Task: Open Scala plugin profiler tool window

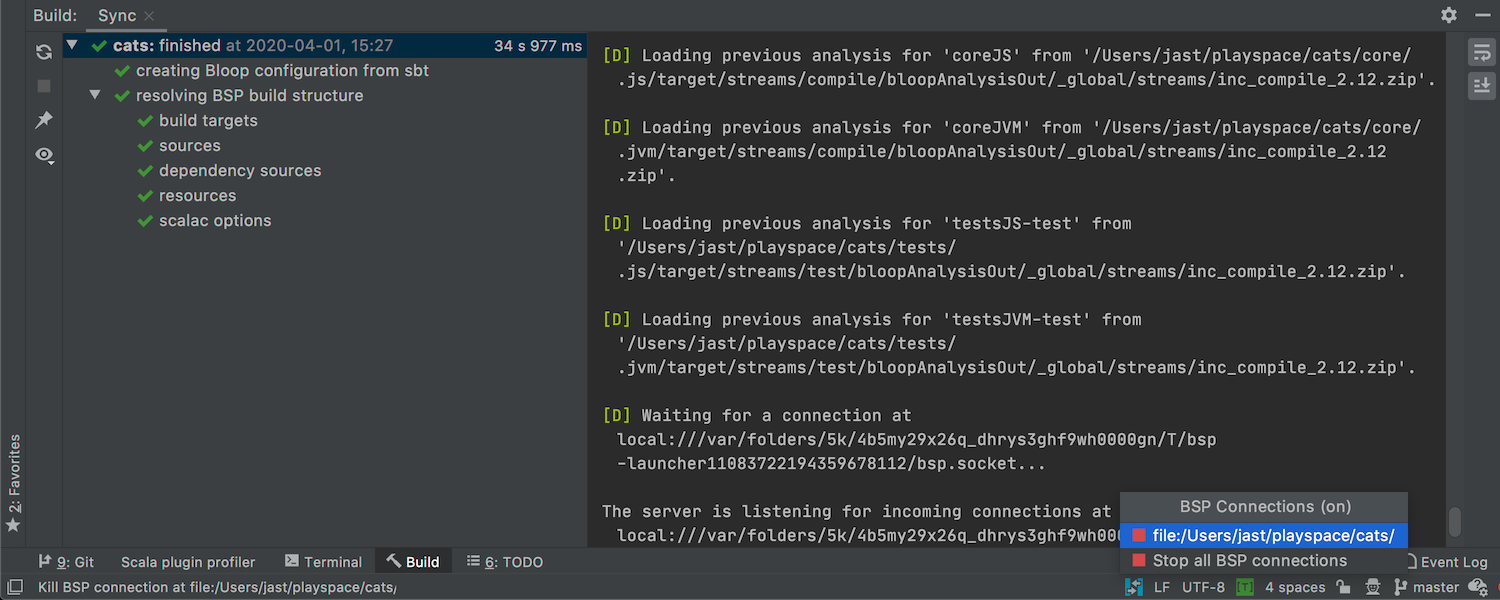Action: click(188, 562)
